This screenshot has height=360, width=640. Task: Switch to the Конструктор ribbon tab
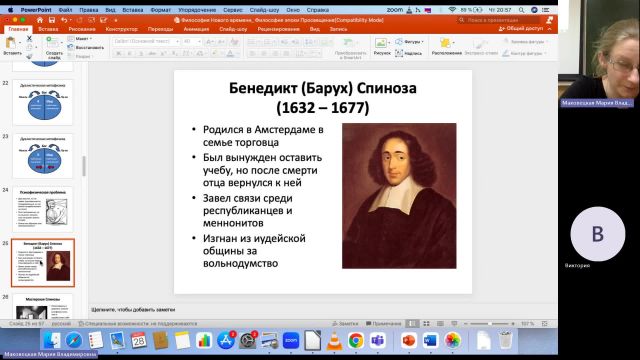(121, 29)
